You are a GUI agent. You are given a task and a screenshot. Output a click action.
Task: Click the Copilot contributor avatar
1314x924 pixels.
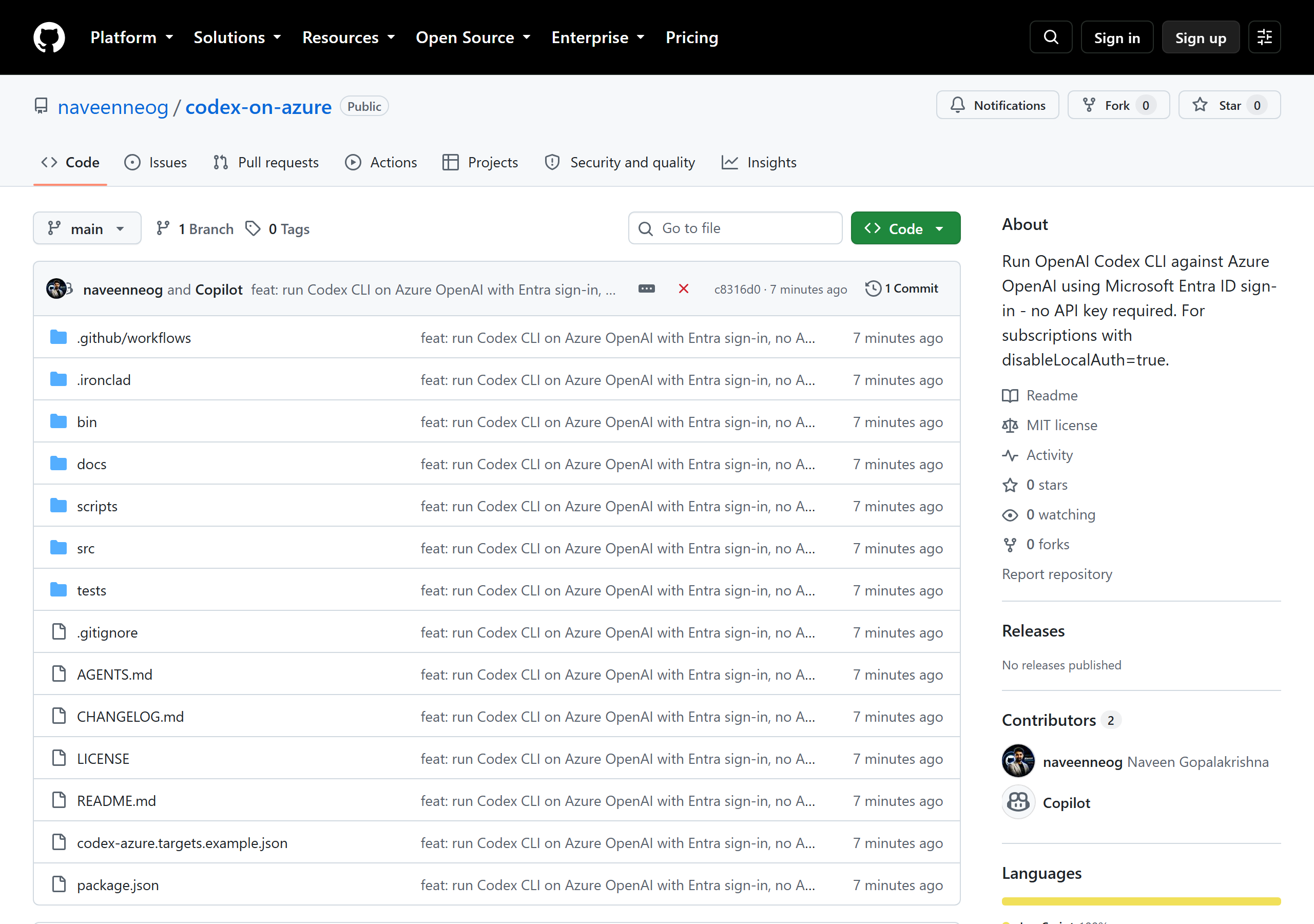click(x=1018, y=802)
